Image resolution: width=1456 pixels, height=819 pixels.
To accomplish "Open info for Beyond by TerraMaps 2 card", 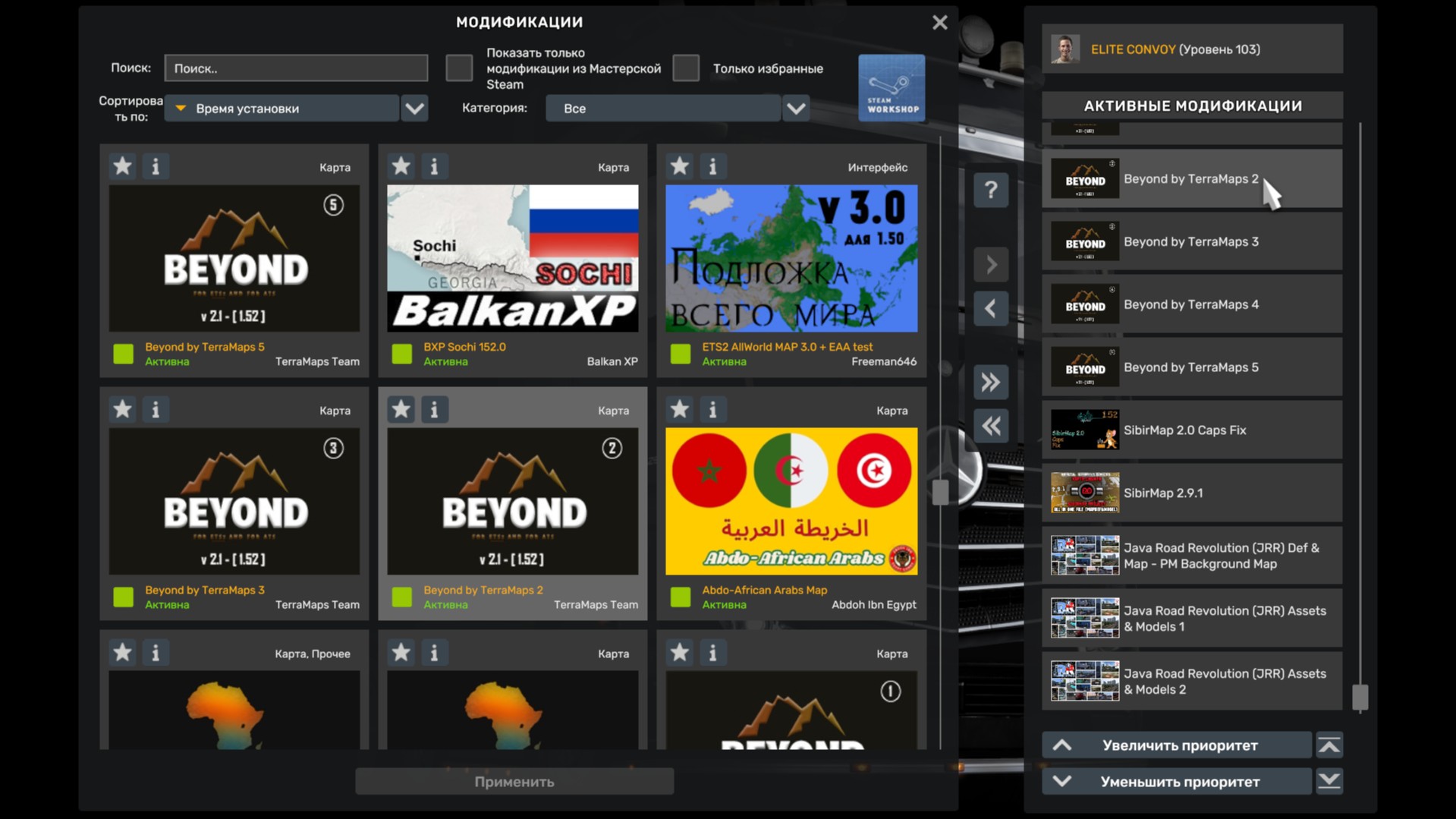I will (434, 410).
